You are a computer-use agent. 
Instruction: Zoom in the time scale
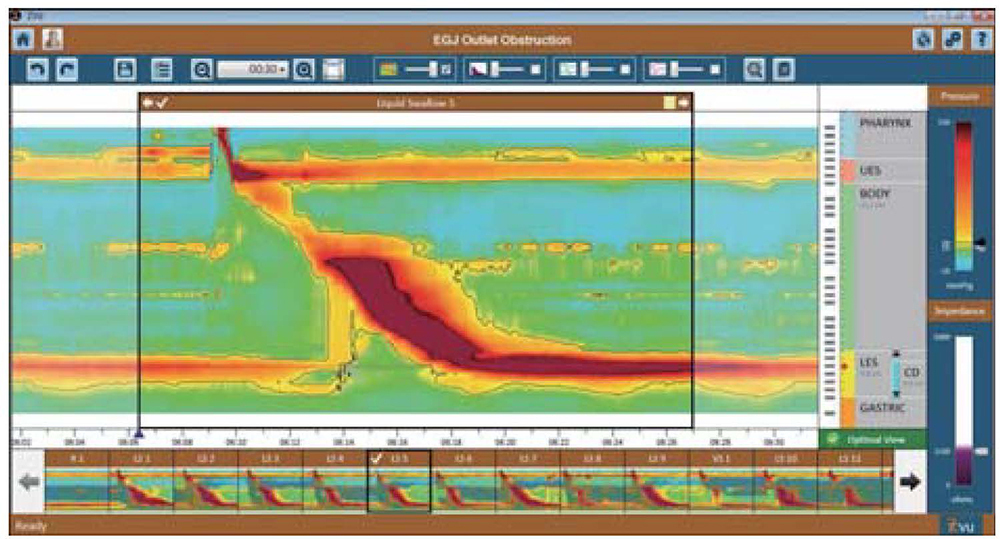(304, 70)
